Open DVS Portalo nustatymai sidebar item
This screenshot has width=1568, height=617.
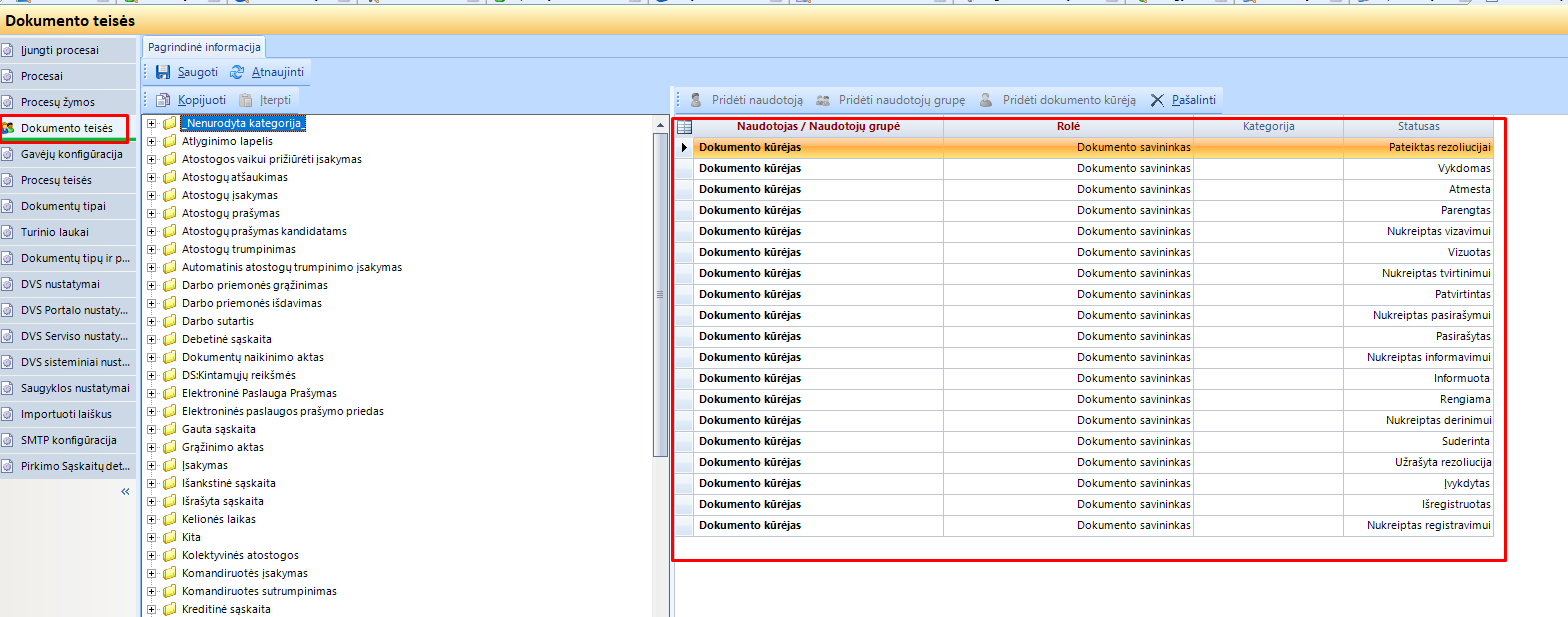click(68, 310)
